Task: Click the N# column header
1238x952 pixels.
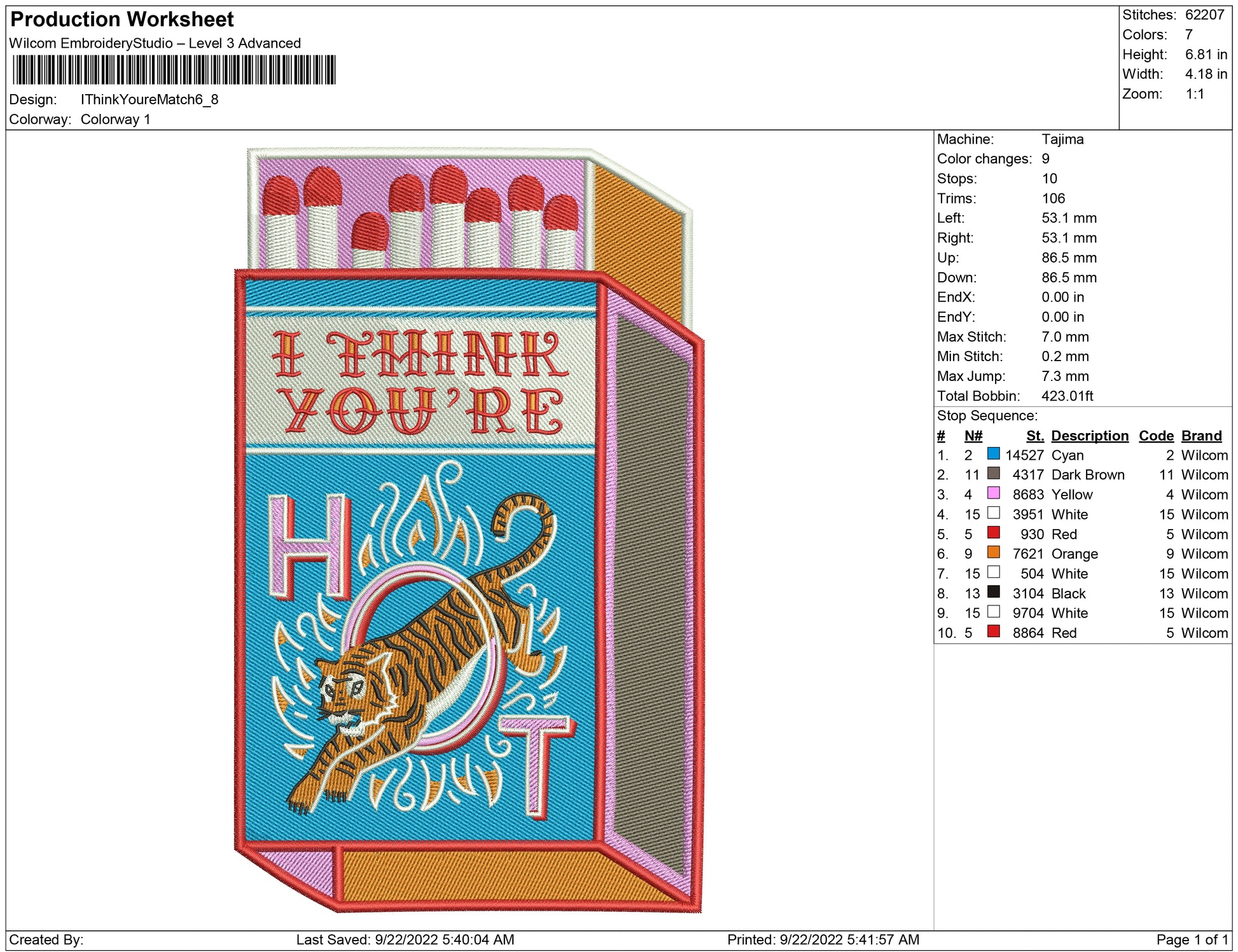Action: pos(973,436)
